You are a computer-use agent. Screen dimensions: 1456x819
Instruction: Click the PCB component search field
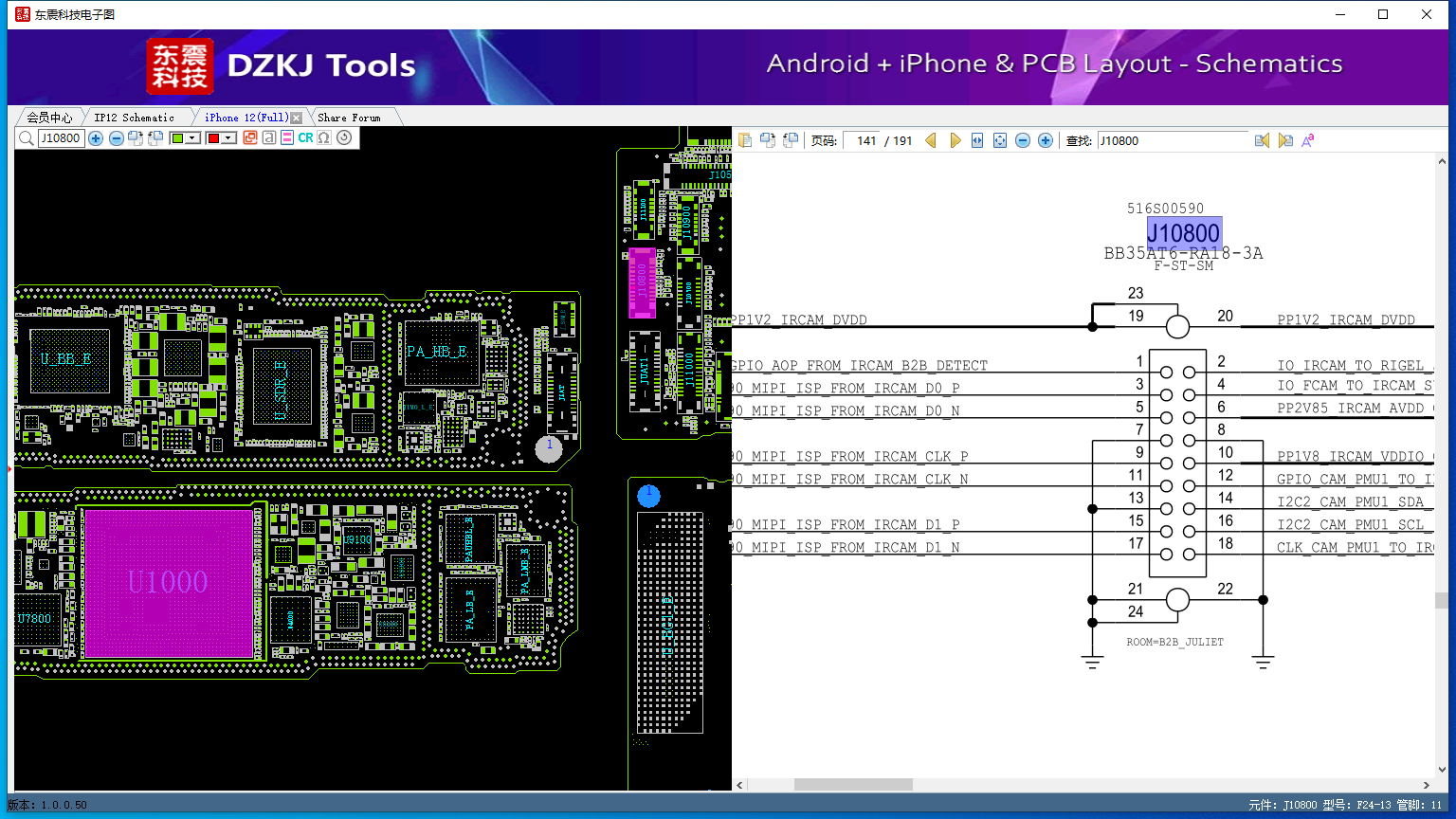click(x=61, y=138)
